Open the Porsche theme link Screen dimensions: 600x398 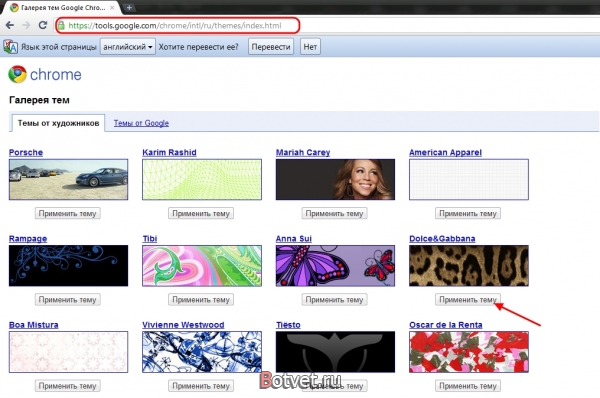pyautogui.click(x=26, y=152)
